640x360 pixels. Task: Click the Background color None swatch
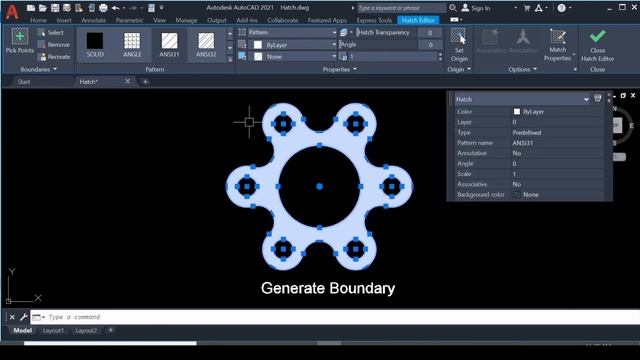point(517,195)
